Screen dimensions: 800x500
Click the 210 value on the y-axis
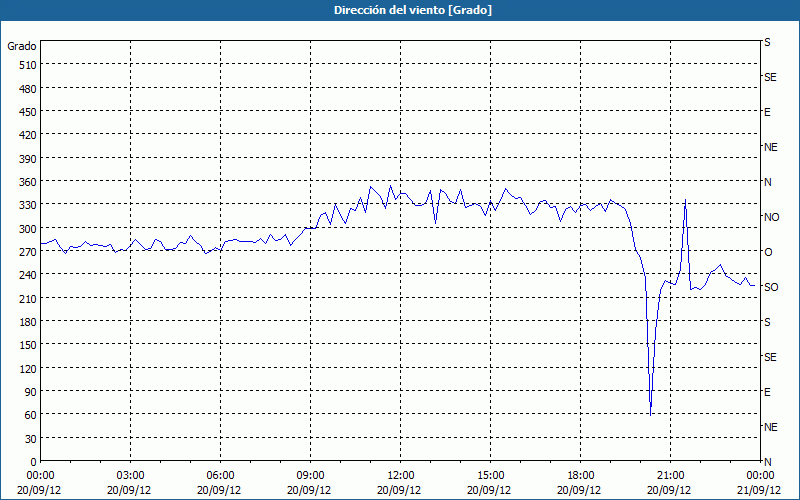click(x=28, y=298)
